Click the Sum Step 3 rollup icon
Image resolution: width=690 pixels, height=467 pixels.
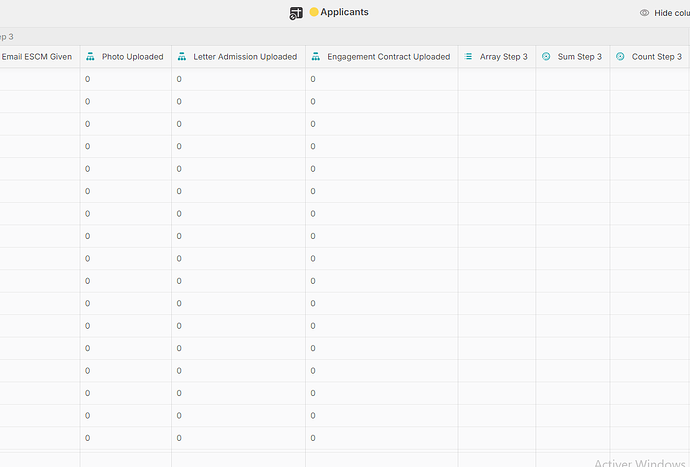tap(546, 56)
